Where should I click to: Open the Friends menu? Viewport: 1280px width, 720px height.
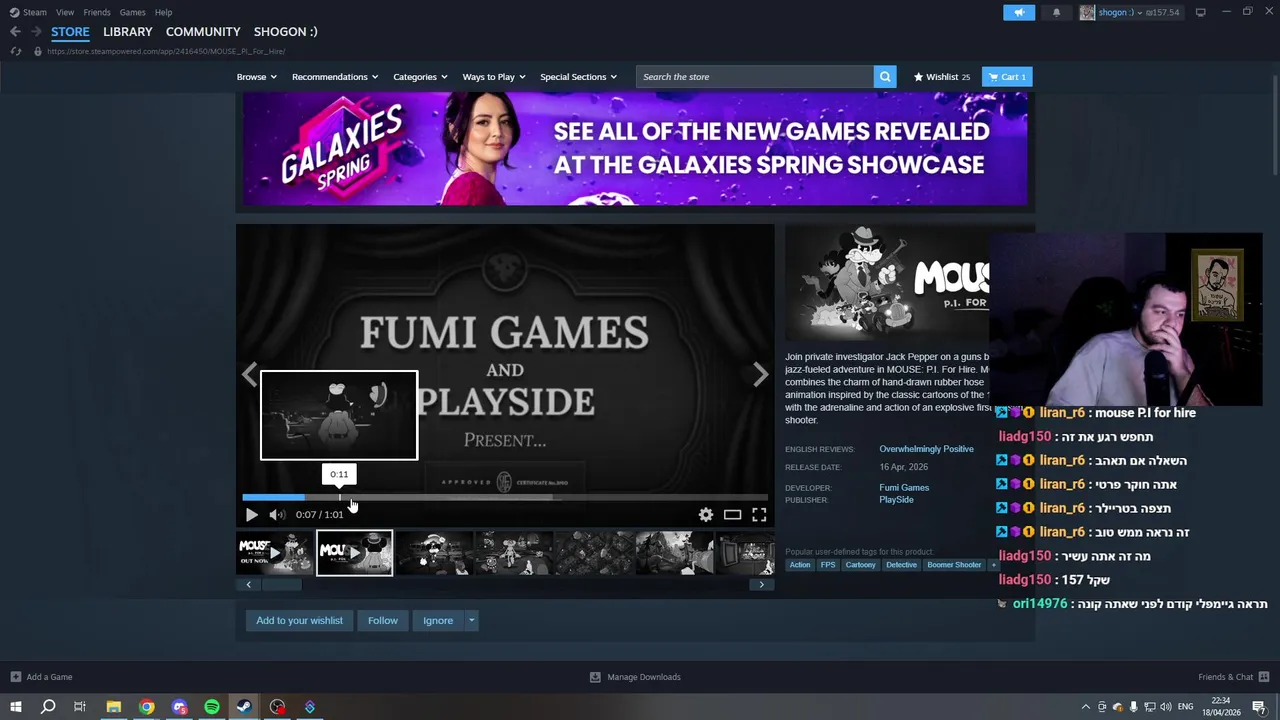click(97, 12)
